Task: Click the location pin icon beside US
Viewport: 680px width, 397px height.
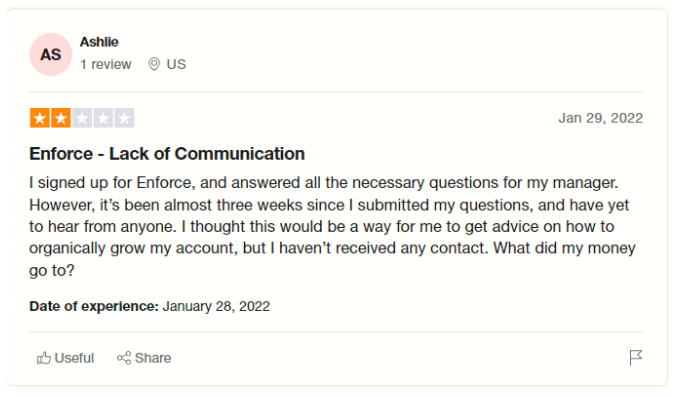Action: tap(154, 64)
